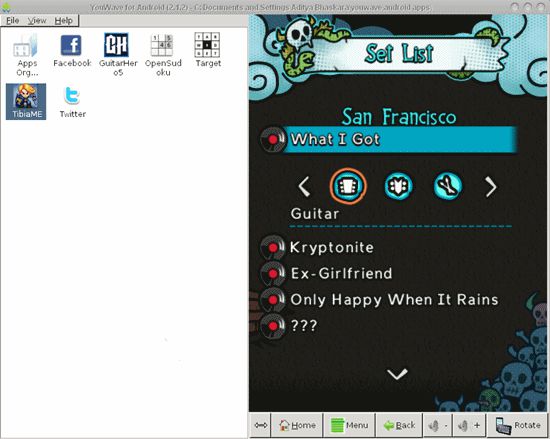Image resolution: width=550 pixels, height=439 pixels.
Task: Show more songs with down chevron
Action: click(397, 374)
